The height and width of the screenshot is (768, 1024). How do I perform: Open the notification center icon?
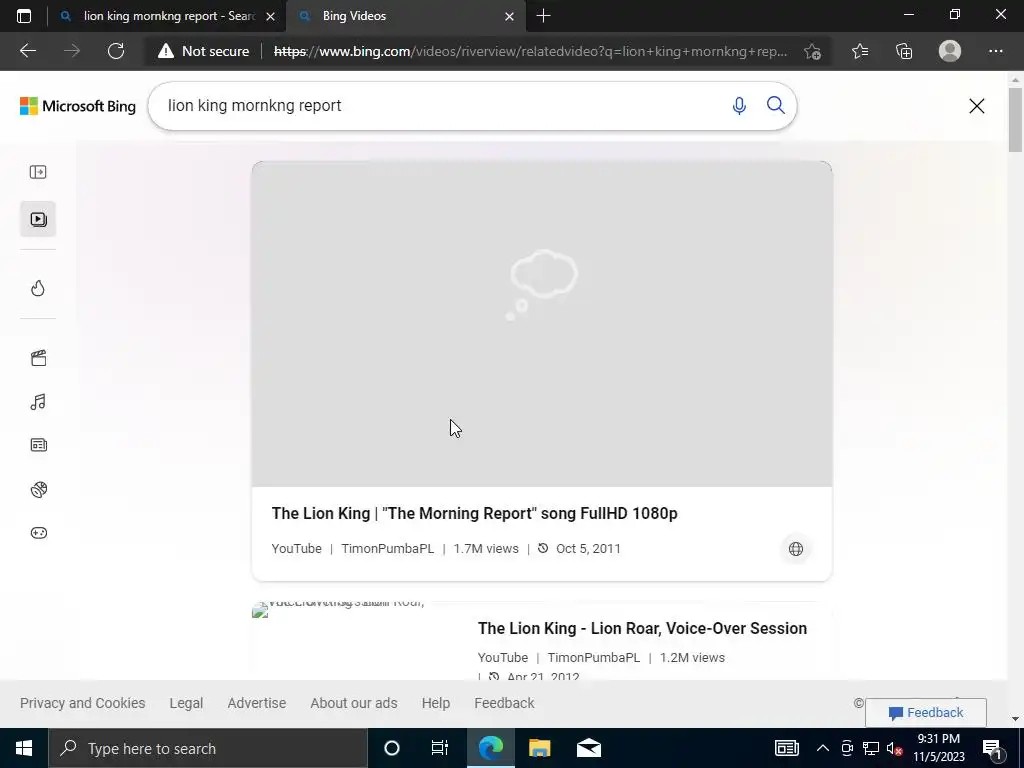[992, 748]
